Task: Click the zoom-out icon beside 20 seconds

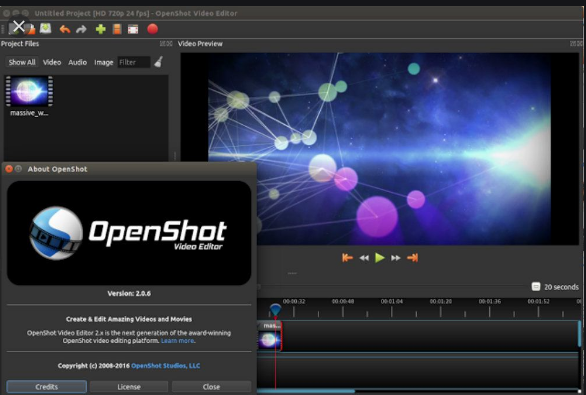Action: point(536,287)
